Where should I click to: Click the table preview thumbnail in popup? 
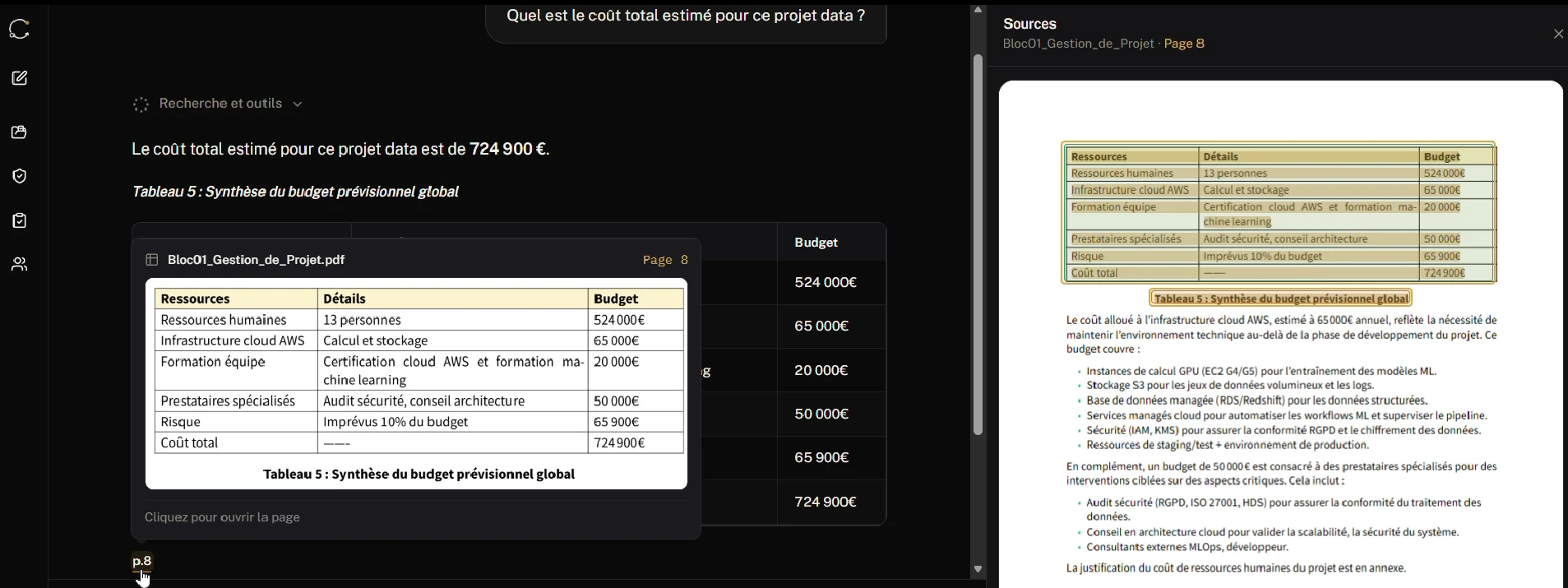coord(416,384)
